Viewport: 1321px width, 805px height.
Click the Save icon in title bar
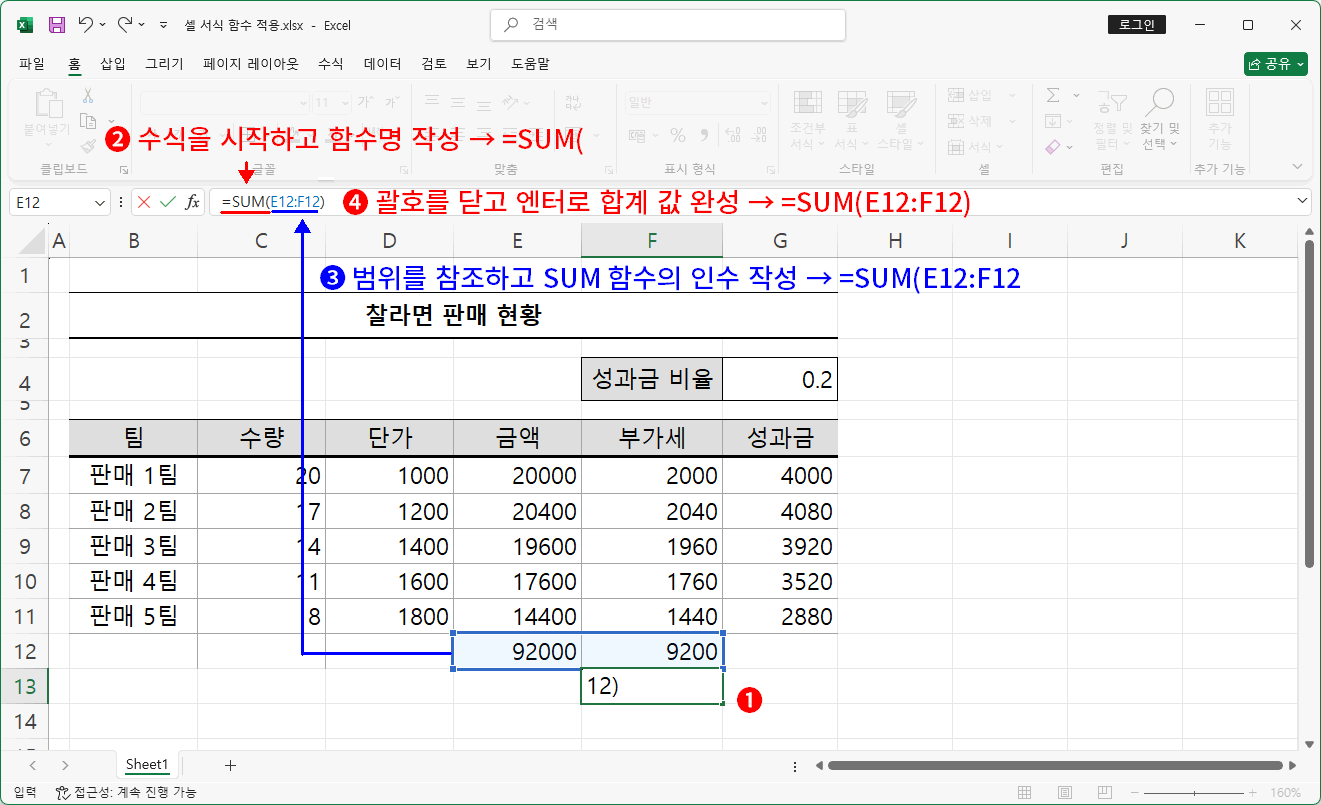pyautogui.click(x=57, y=24)
